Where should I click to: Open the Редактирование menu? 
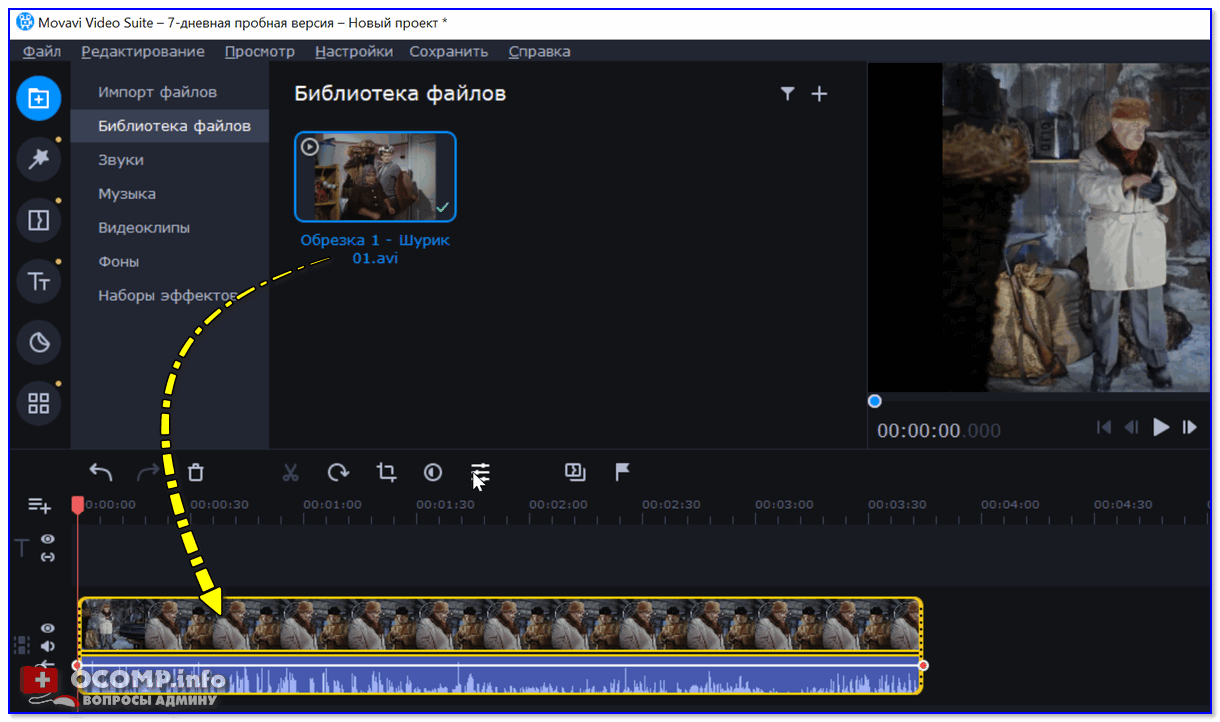point(143,52)
